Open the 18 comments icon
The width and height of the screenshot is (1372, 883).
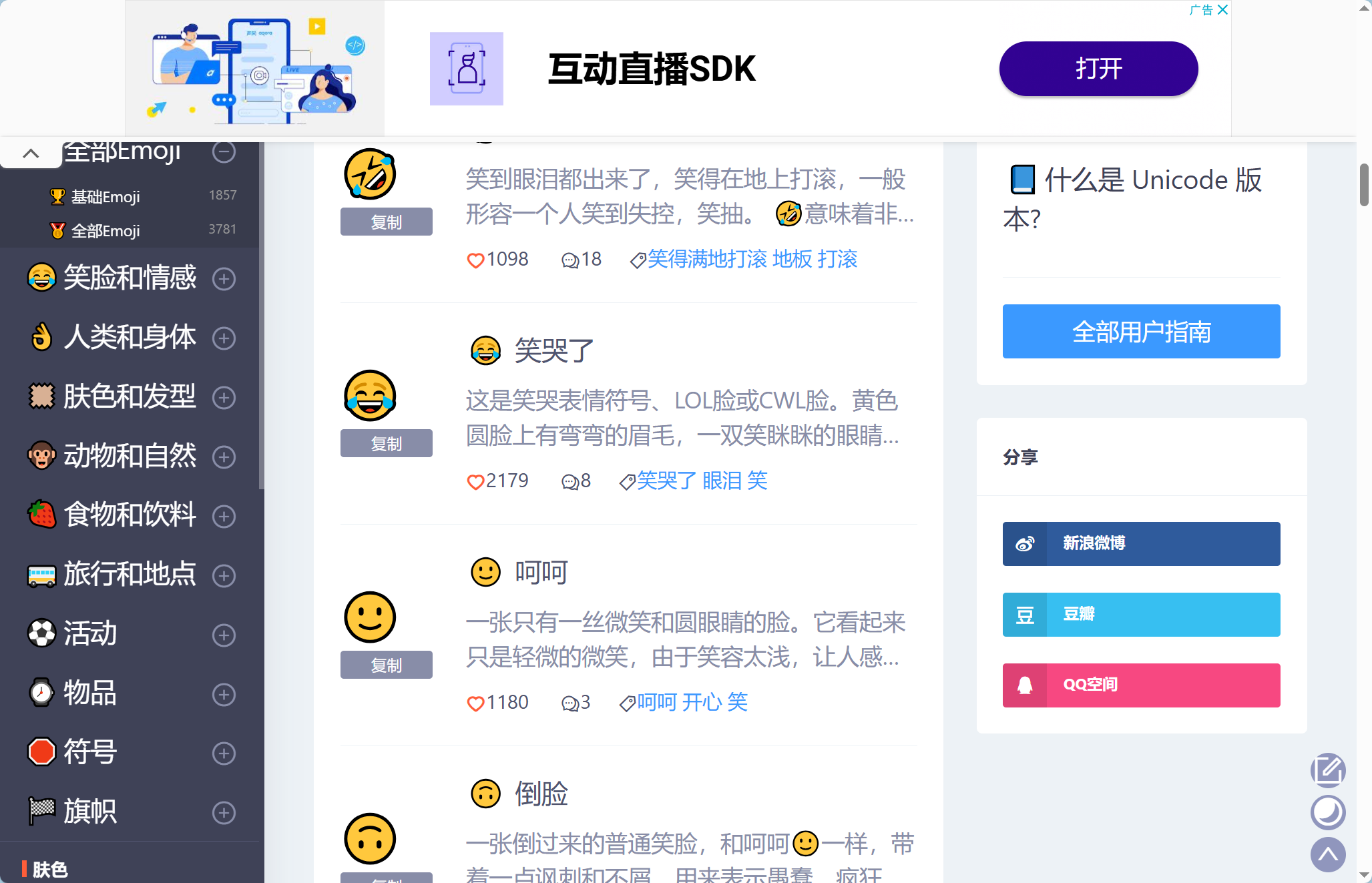coord(570,260)
